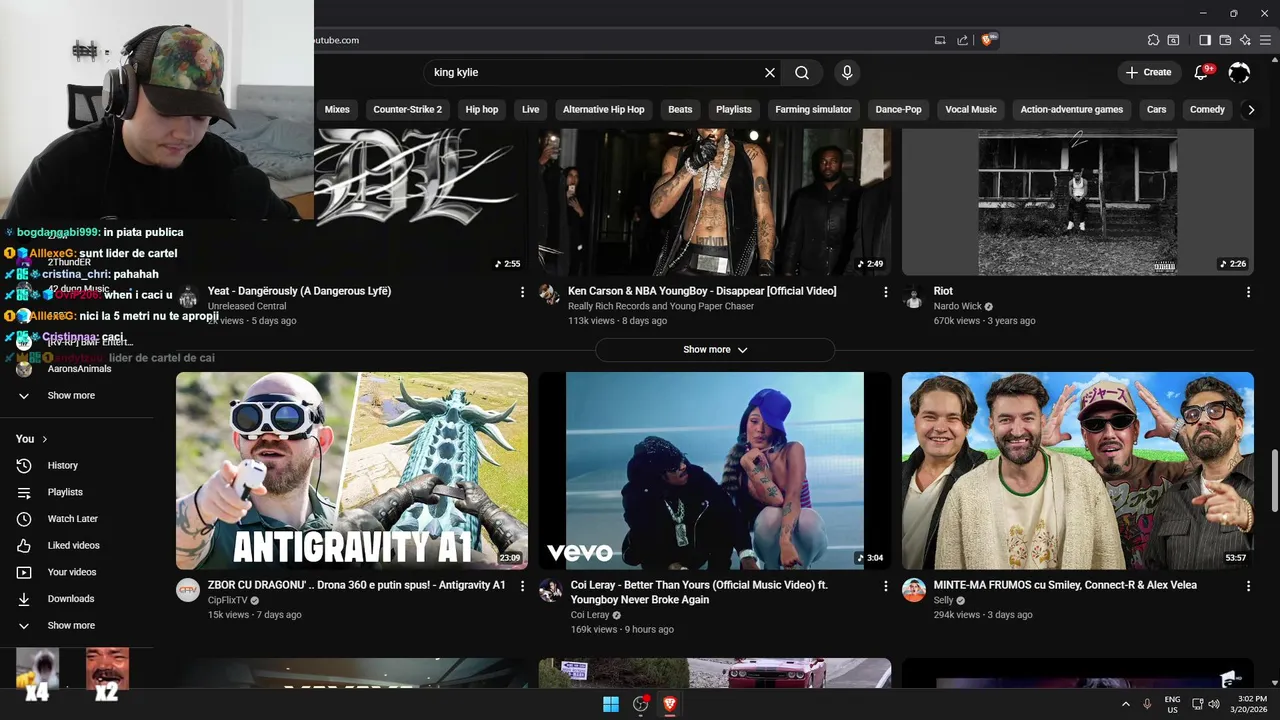Click the taskbar app icon with red badge
The height and width of the screenshot is (720, 1280).
pos(641,704)
